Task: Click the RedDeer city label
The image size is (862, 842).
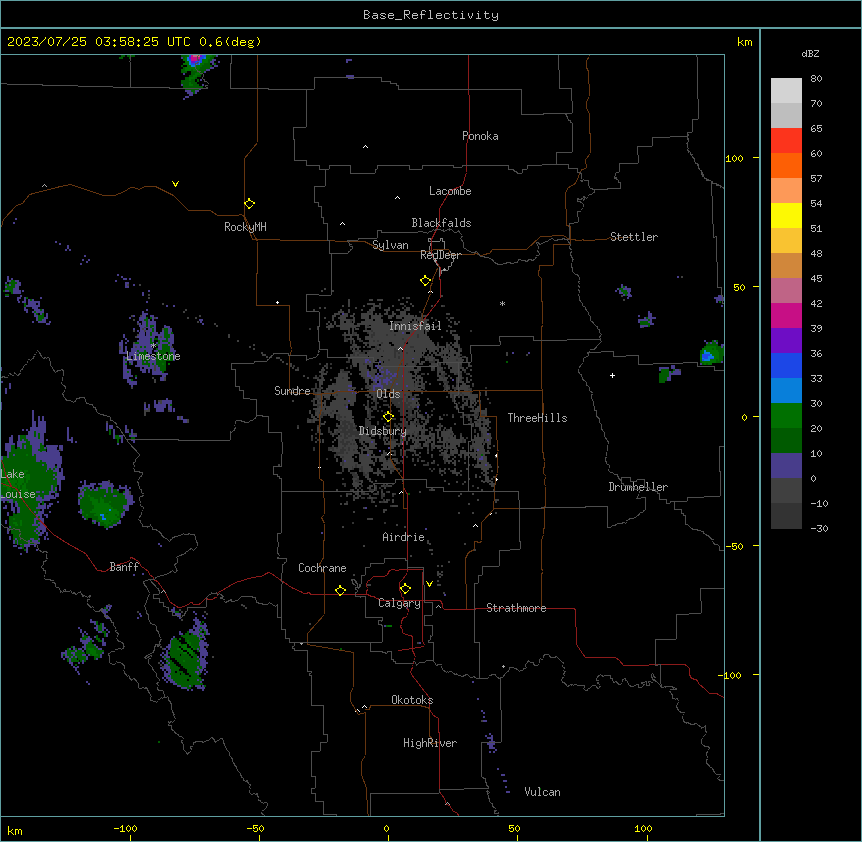Action: (x=440, y=255)
